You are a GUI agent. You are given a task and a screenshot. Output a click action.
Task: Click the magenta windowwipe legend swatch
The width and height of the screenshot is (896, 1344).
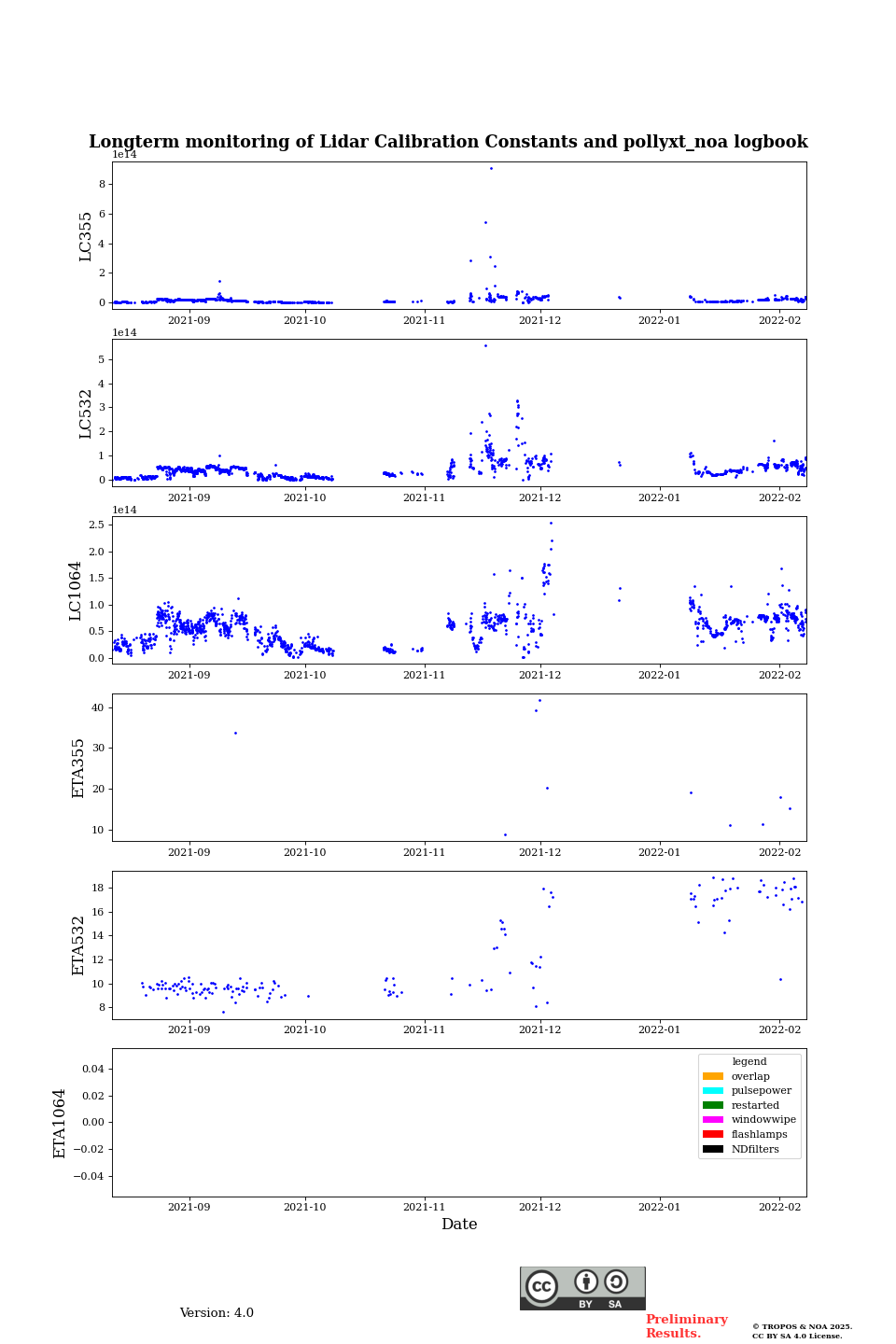pos(713,1120)
